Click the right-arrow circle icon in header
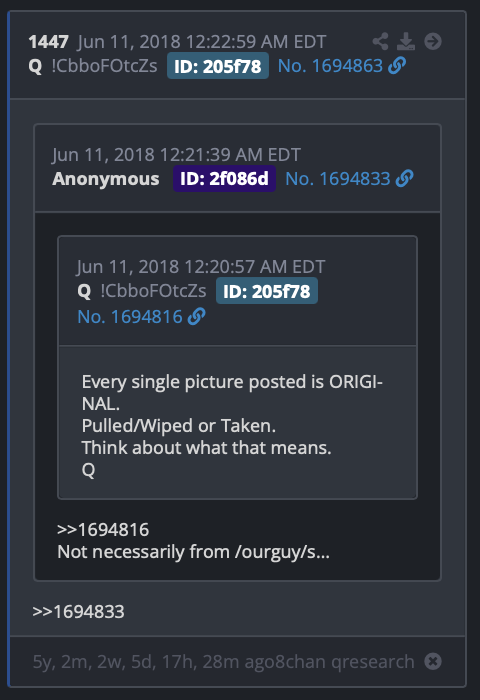This screenshot has width=480, height=700. click(x=433, y=42)
